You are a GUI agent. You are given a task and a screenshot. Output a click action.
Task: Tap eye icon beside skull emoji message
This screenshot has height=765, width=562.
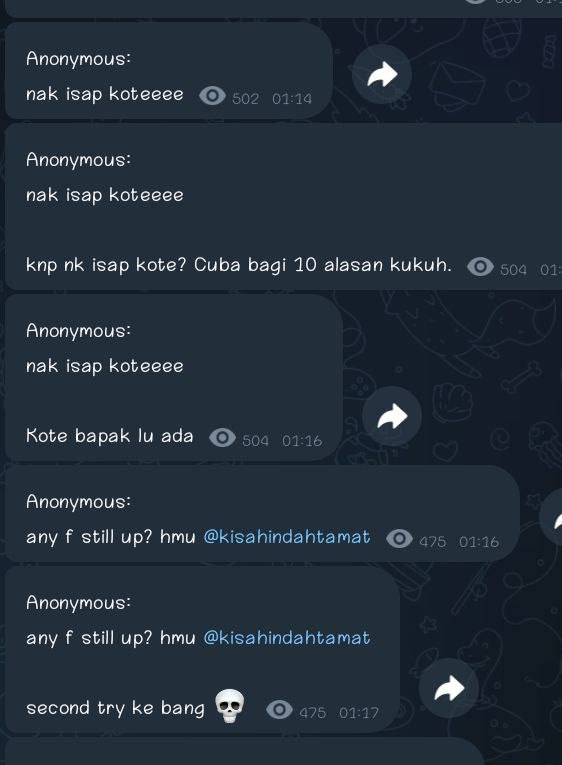click(x=279, y=709)
